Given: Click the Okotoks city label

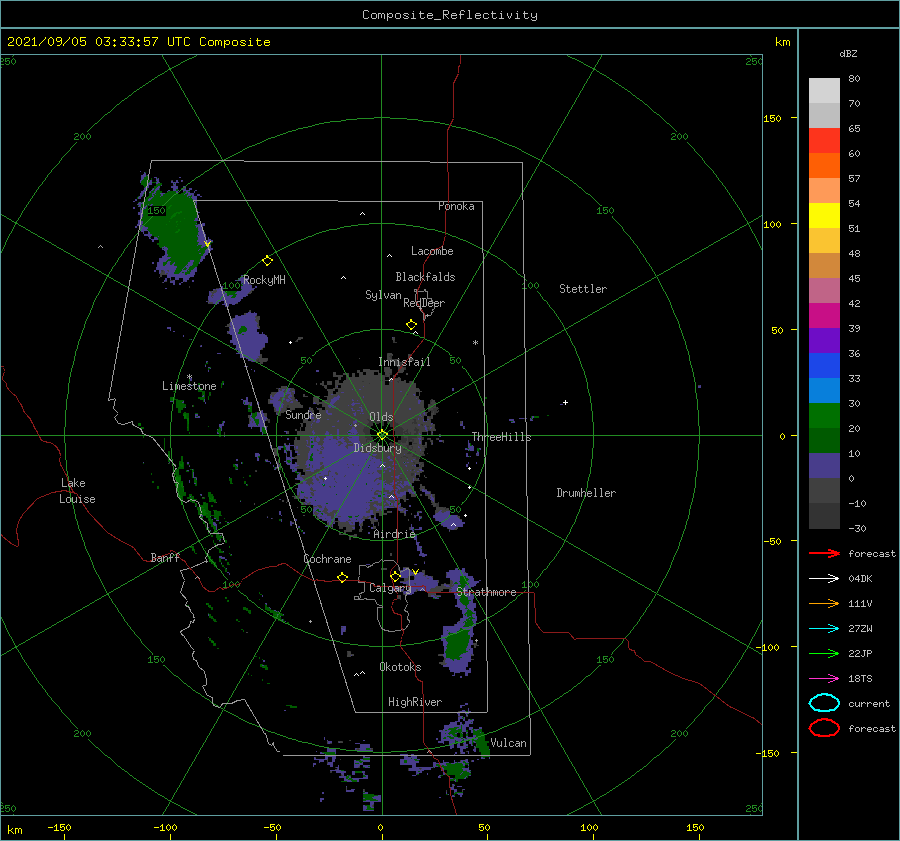Looking at the screenshot, I should (400, 667).
